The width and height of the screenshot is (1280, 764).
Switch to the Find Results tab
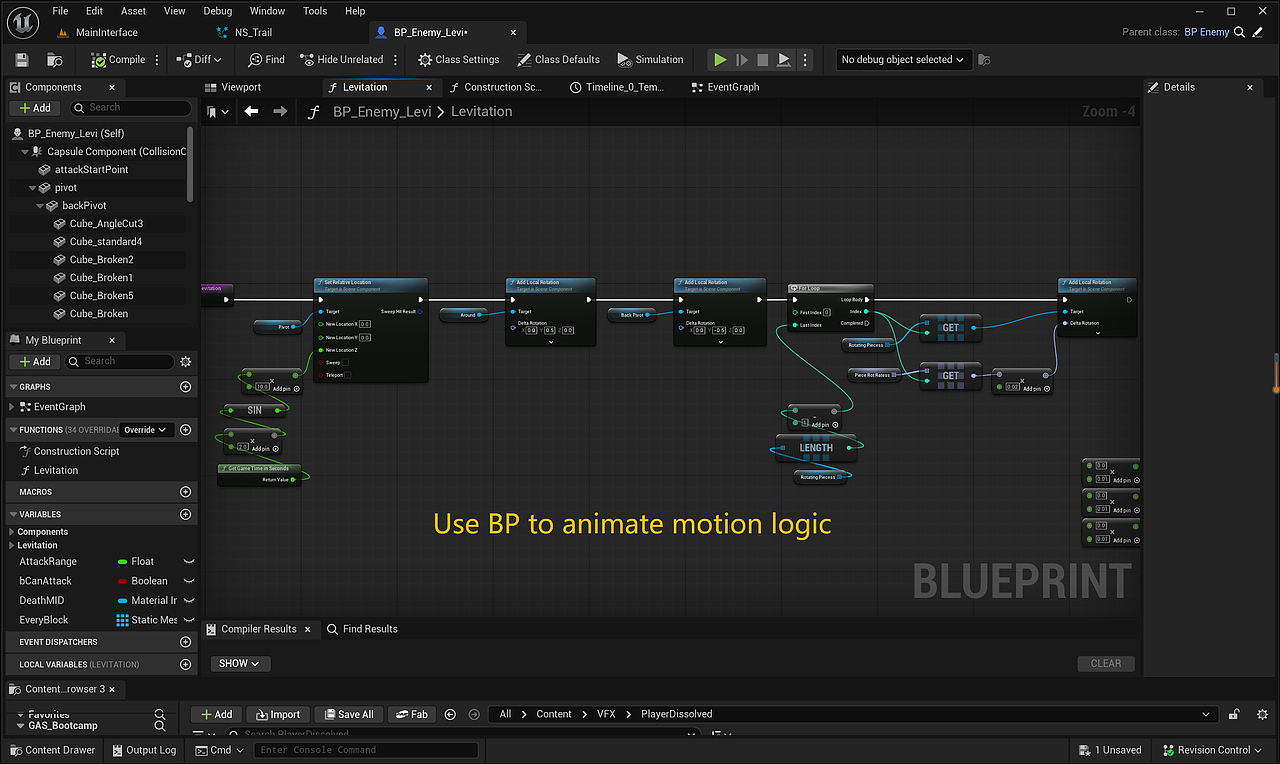coord(362,629)
